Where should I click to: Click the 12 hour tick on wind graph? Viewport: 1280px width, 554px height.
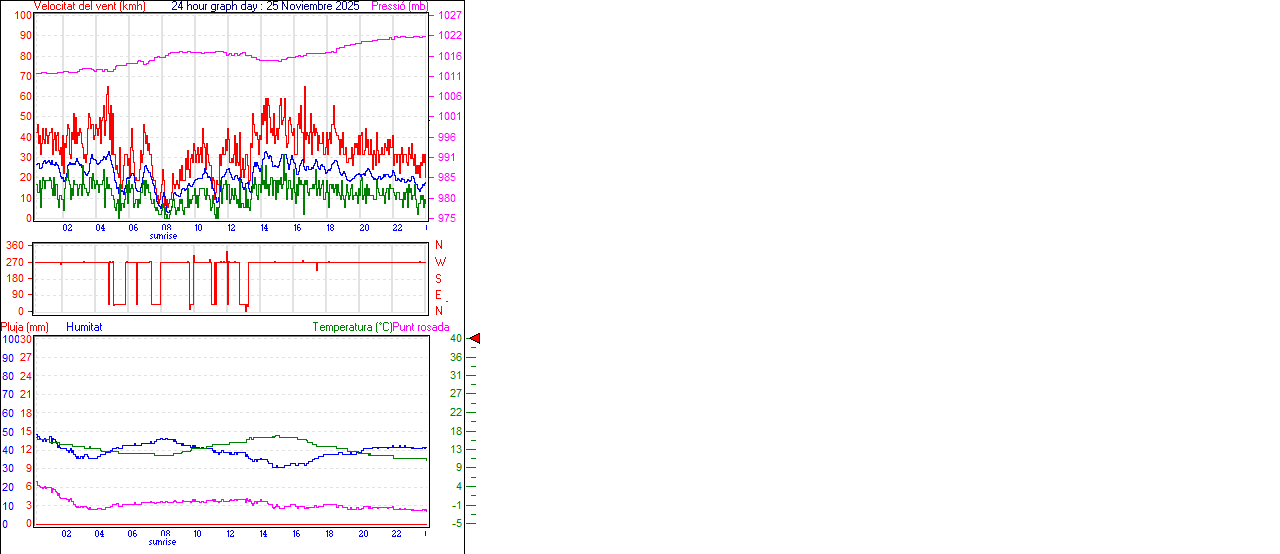coord(231,227)
